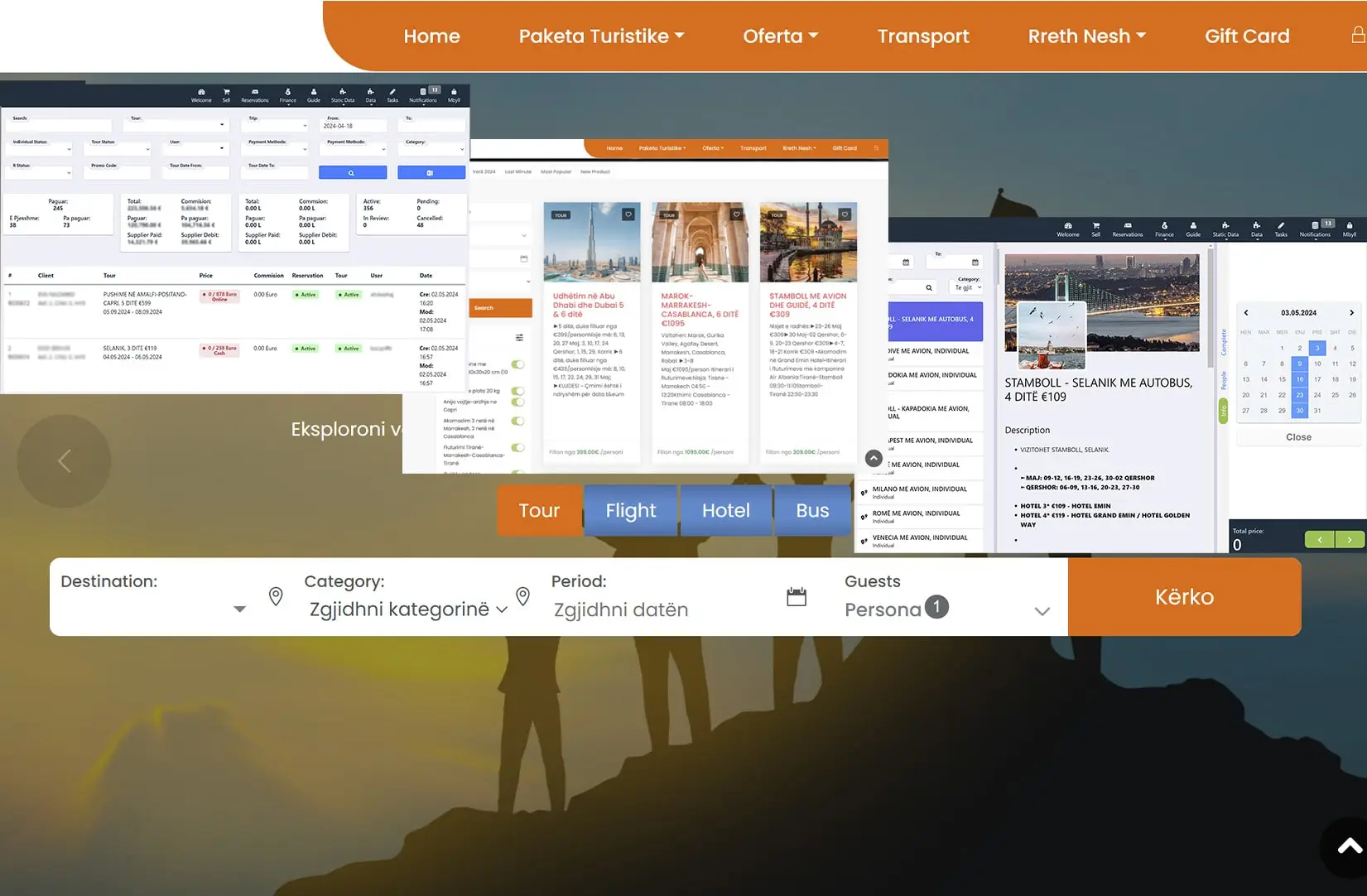Click green back arrow beside Total price

click(x=1320, y=539)
